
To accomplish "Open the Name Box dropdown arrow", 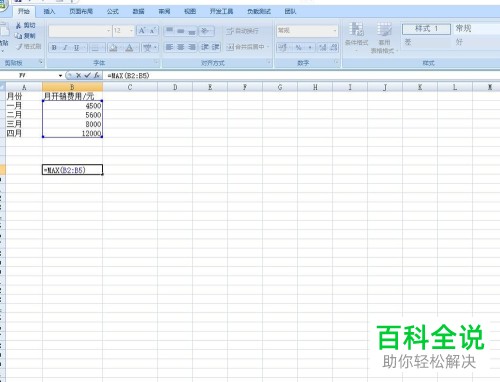I will coord(60,76).
